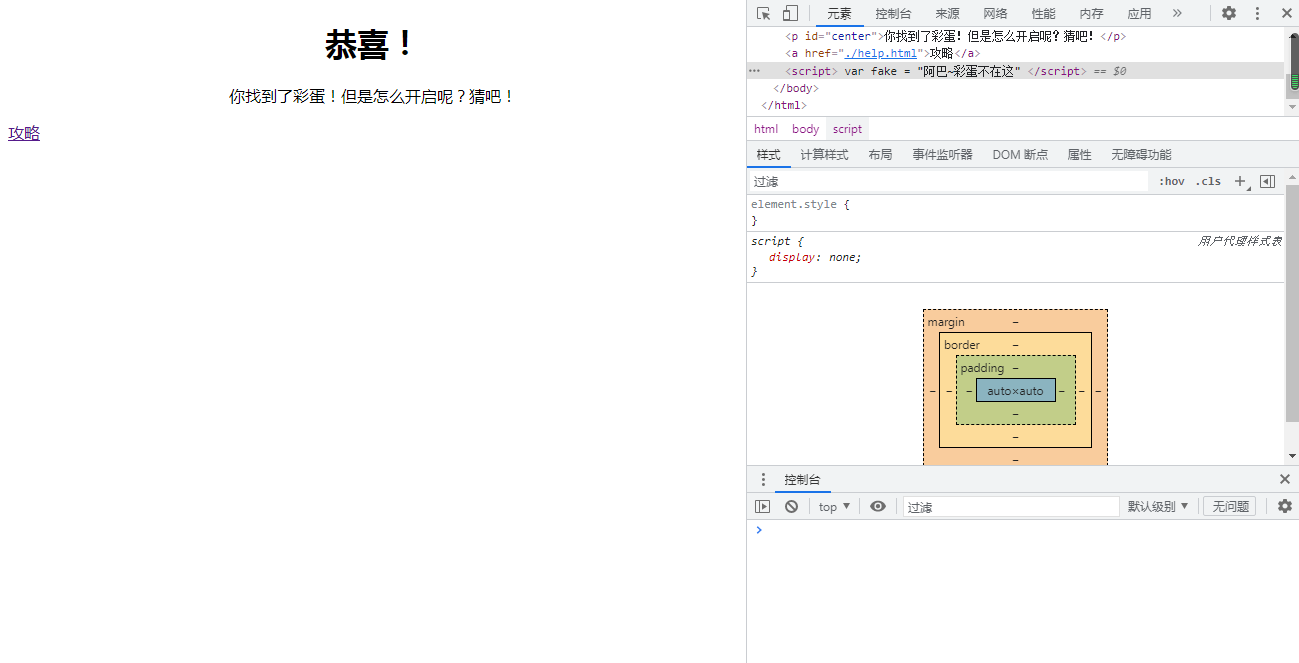Open the 性能 Performance tab
Viewport: 1299px width, 663px height.
[x=1043, y=13]
